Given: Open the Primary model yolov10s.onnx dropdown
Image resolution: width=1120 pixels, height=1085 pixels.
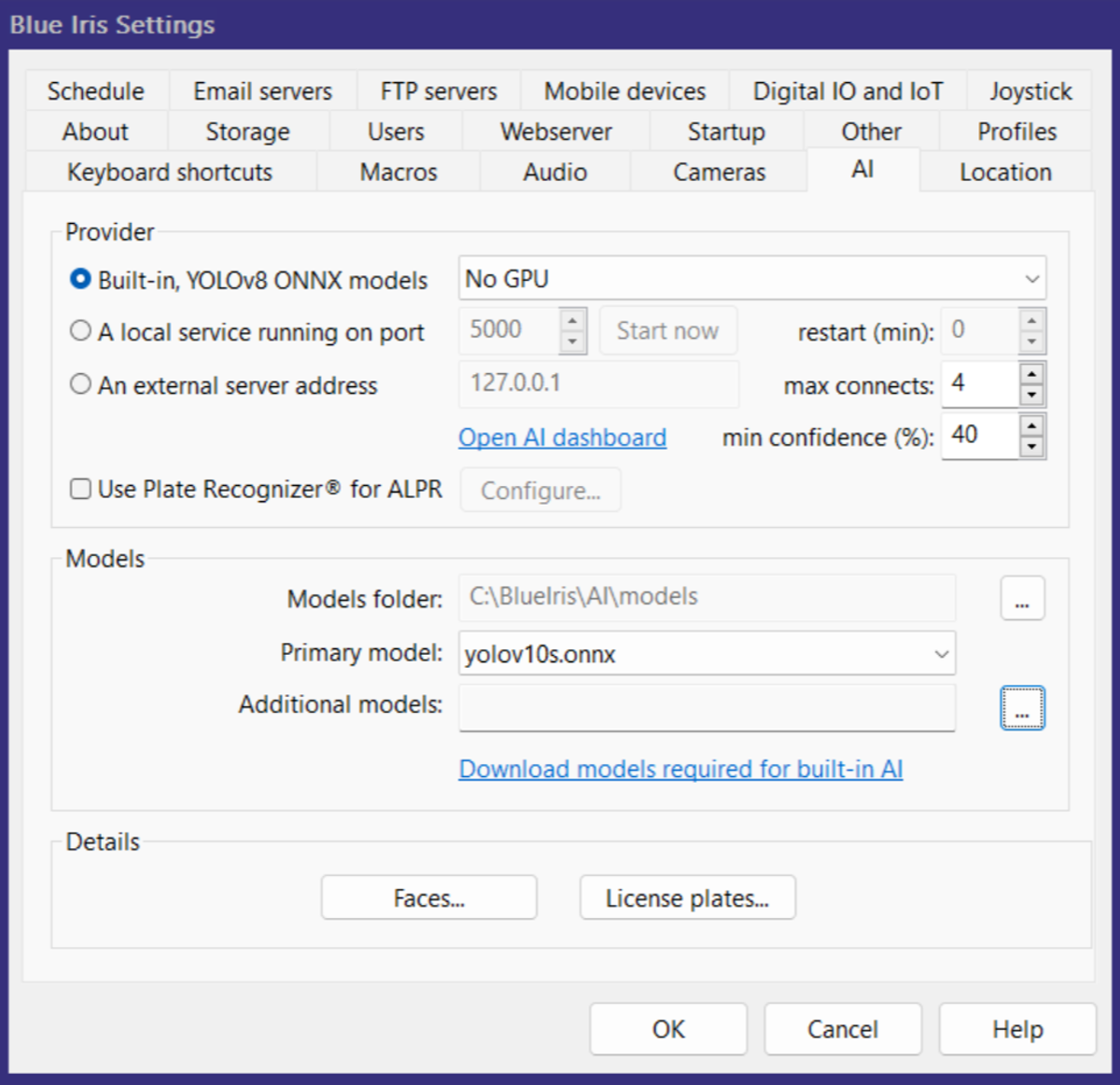Looking at the screenshot, I should click(x=707, y=653).
